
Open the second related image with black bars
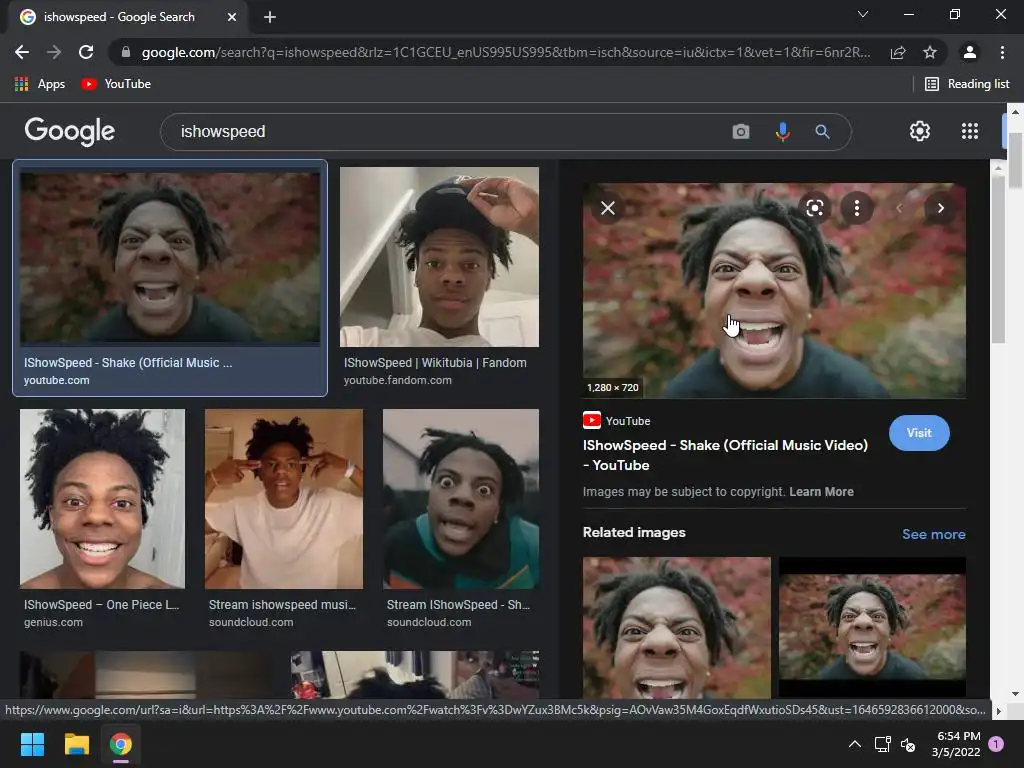tap(872, 628)
